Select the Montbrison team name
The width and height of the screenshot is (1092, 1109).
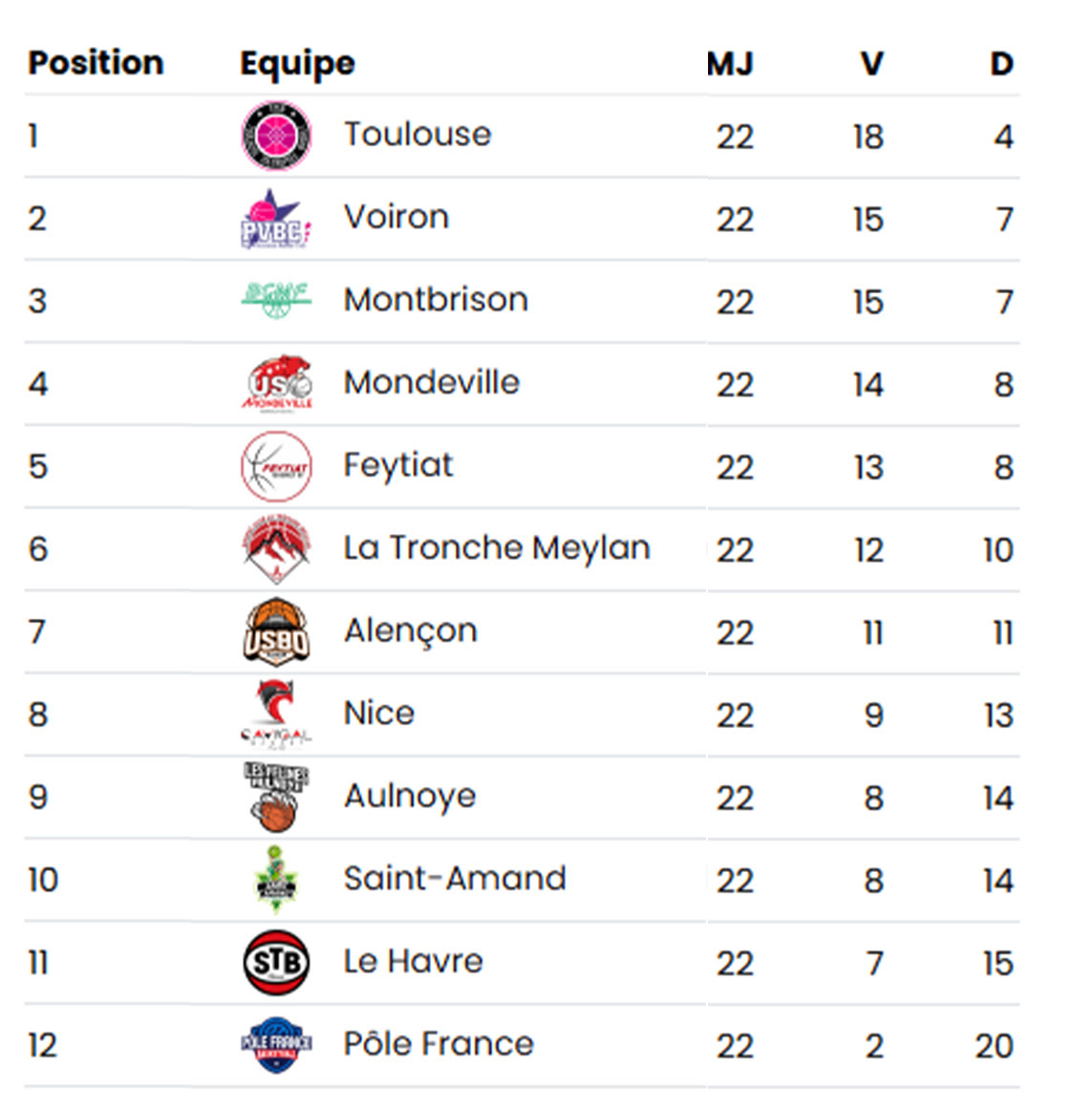click(436, 300)
